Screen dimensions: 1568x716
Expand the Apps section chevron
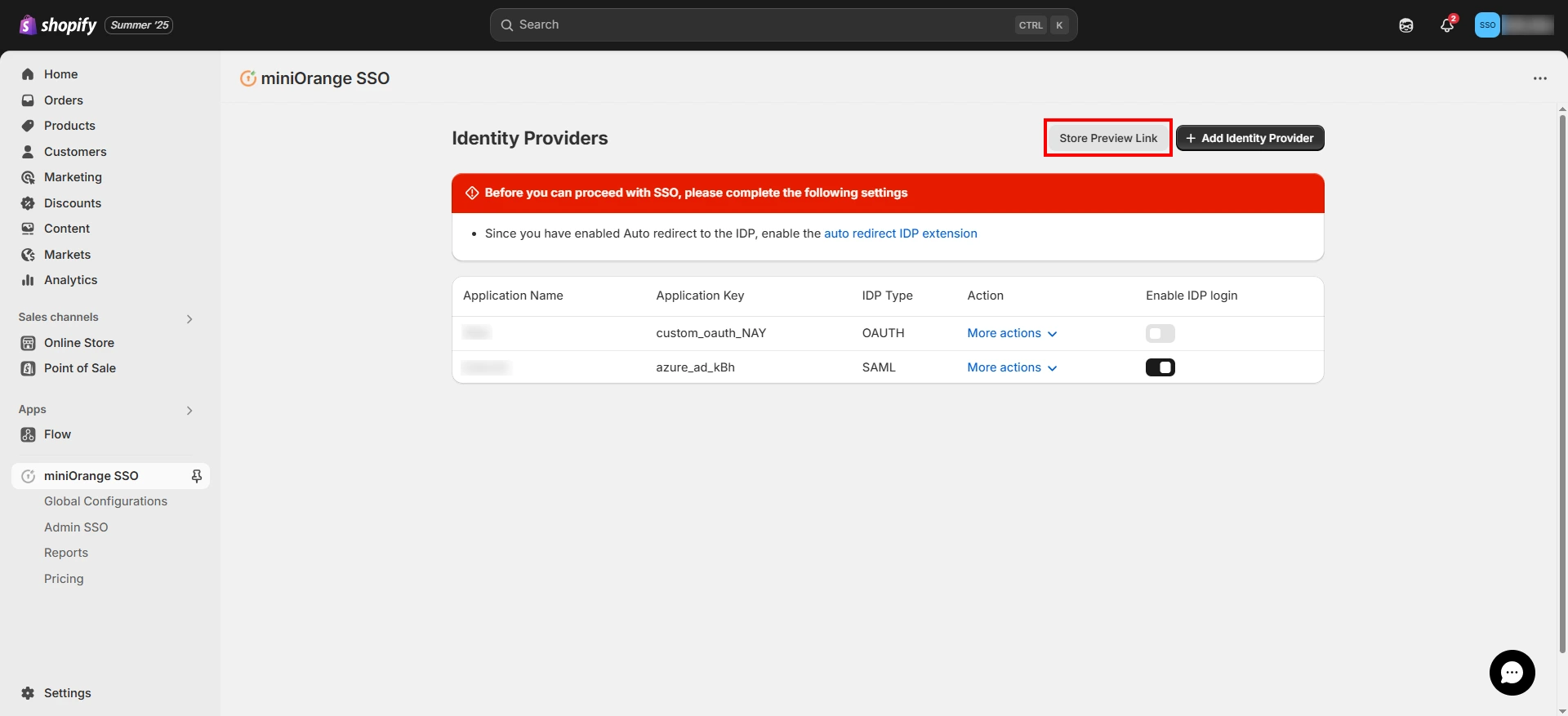coord(189,411)
